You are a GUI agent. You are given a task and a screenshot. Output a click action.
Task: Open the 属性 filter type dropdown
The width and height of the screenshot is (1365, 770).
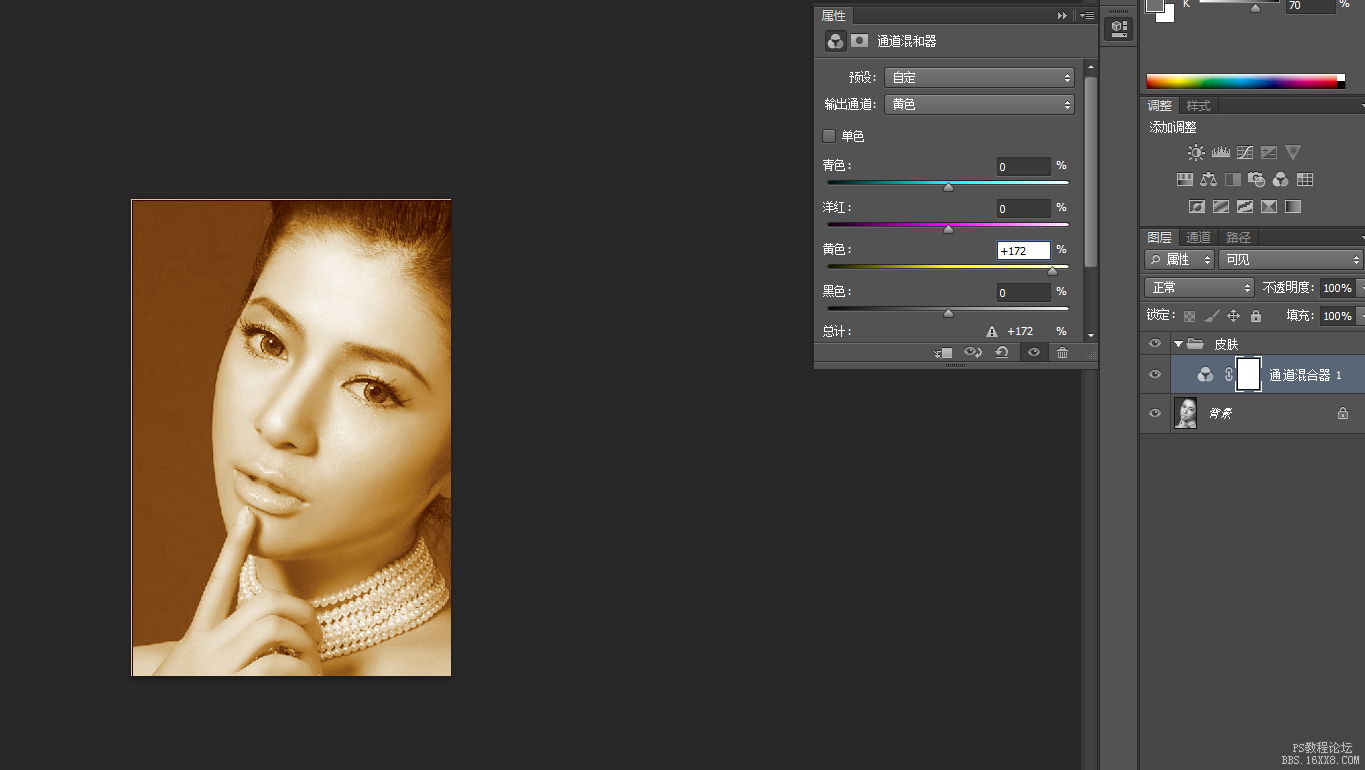pos(1179,260)
